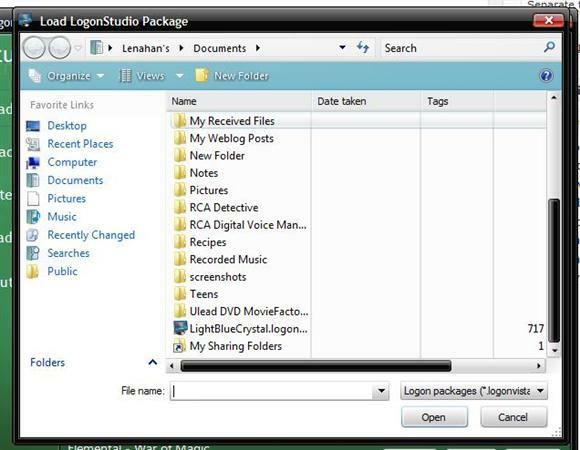Click the refresh icon next to address bar
Screen dimensions: 580x450
pyautogui.click(x=363, y=48)
